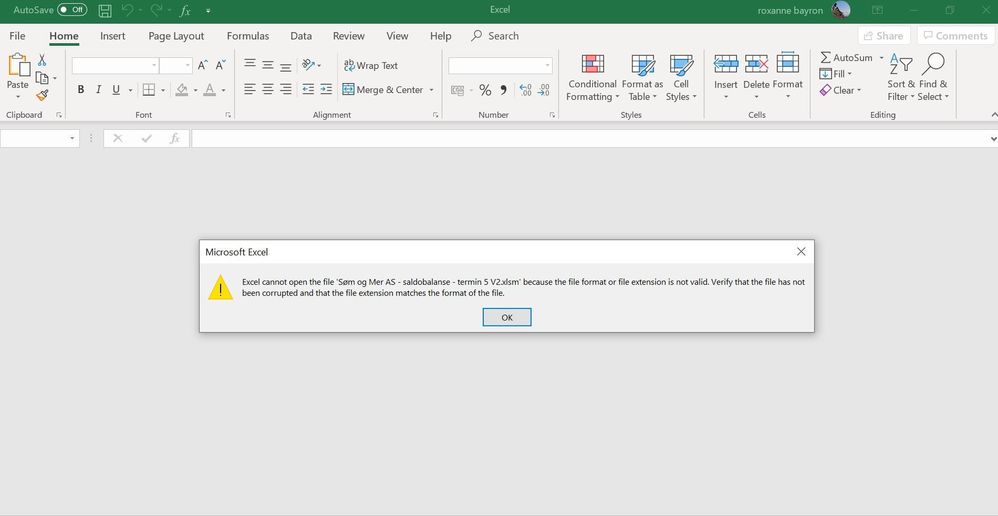998x516 pixels.
Task: Open the Help tab
Action: [x=440, y=36]
